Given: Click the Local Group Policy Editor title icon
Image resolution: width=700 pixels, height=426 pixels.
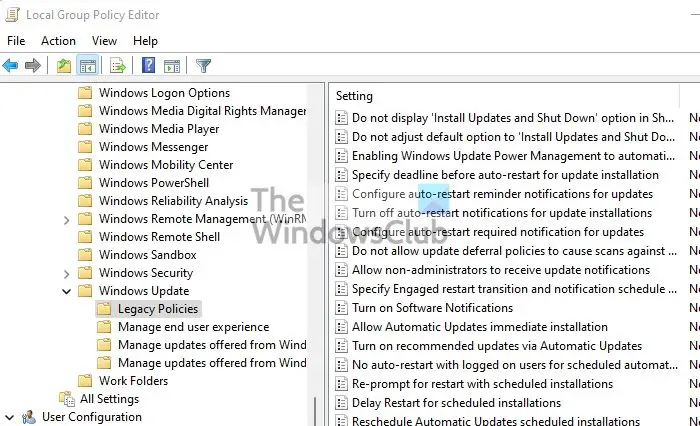Looking at the screenshot, I should tap(12, 15).
